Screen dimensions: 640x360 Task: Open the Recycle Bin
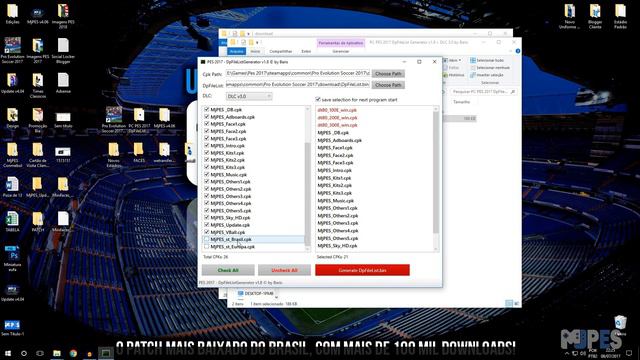[620, 324]
